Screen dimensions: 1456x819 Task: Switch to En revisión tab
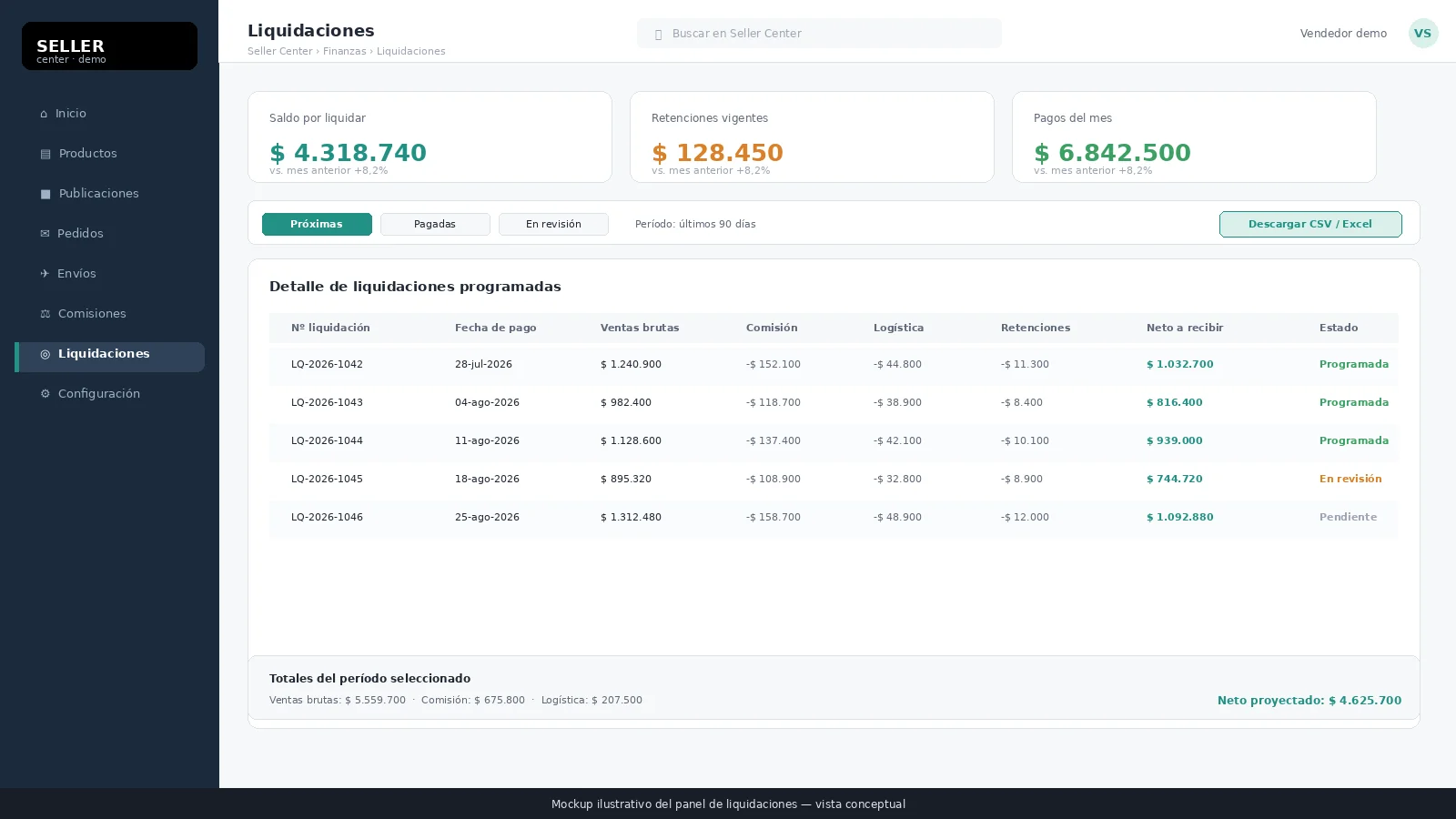553,224
